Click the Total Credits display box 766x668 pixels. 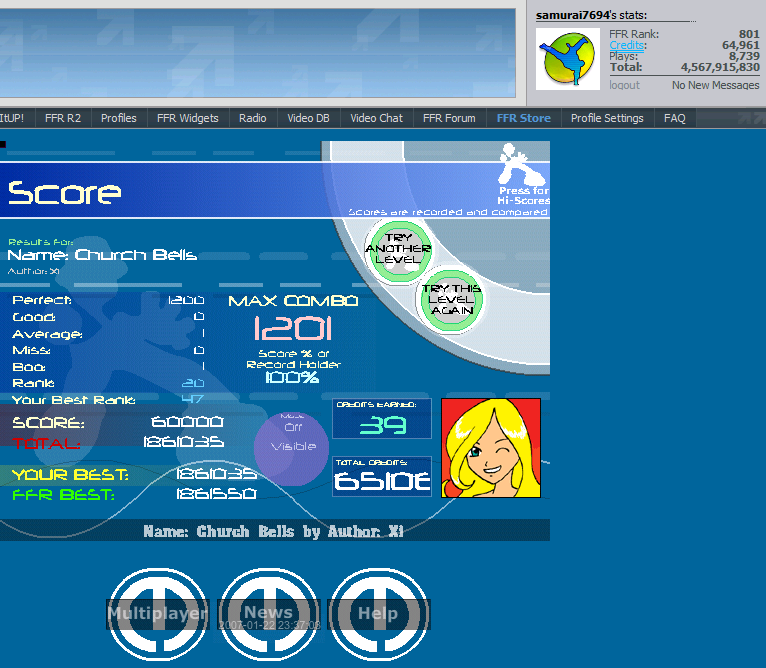pos(382,477)
